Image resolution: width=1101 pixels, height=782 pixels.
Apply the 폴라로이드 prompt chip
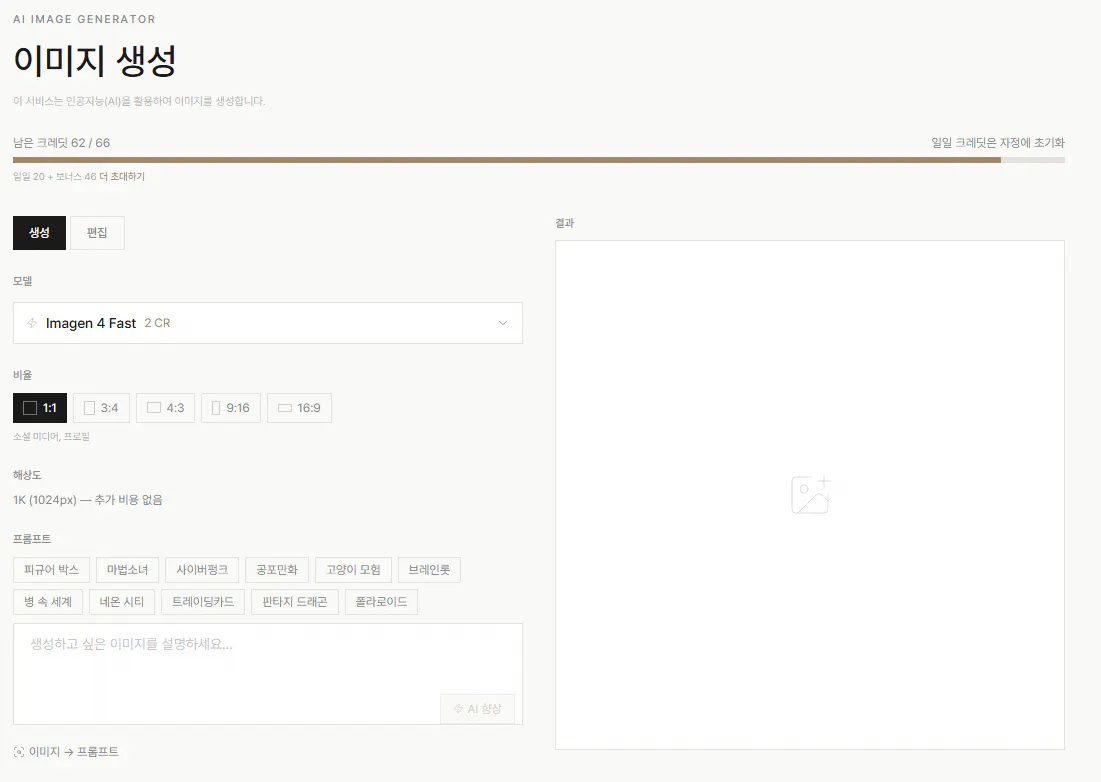(381, 602)
